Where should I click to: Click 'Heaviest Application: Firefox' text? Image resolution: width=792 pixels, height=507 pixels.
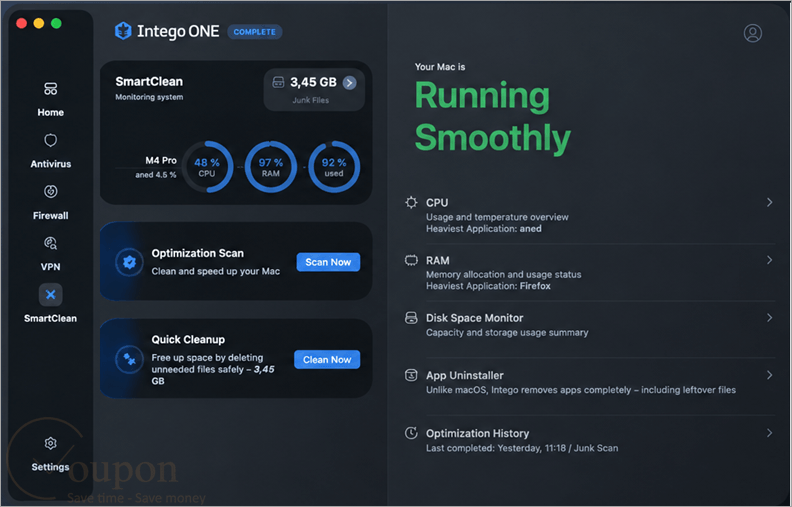coord(488,286)
